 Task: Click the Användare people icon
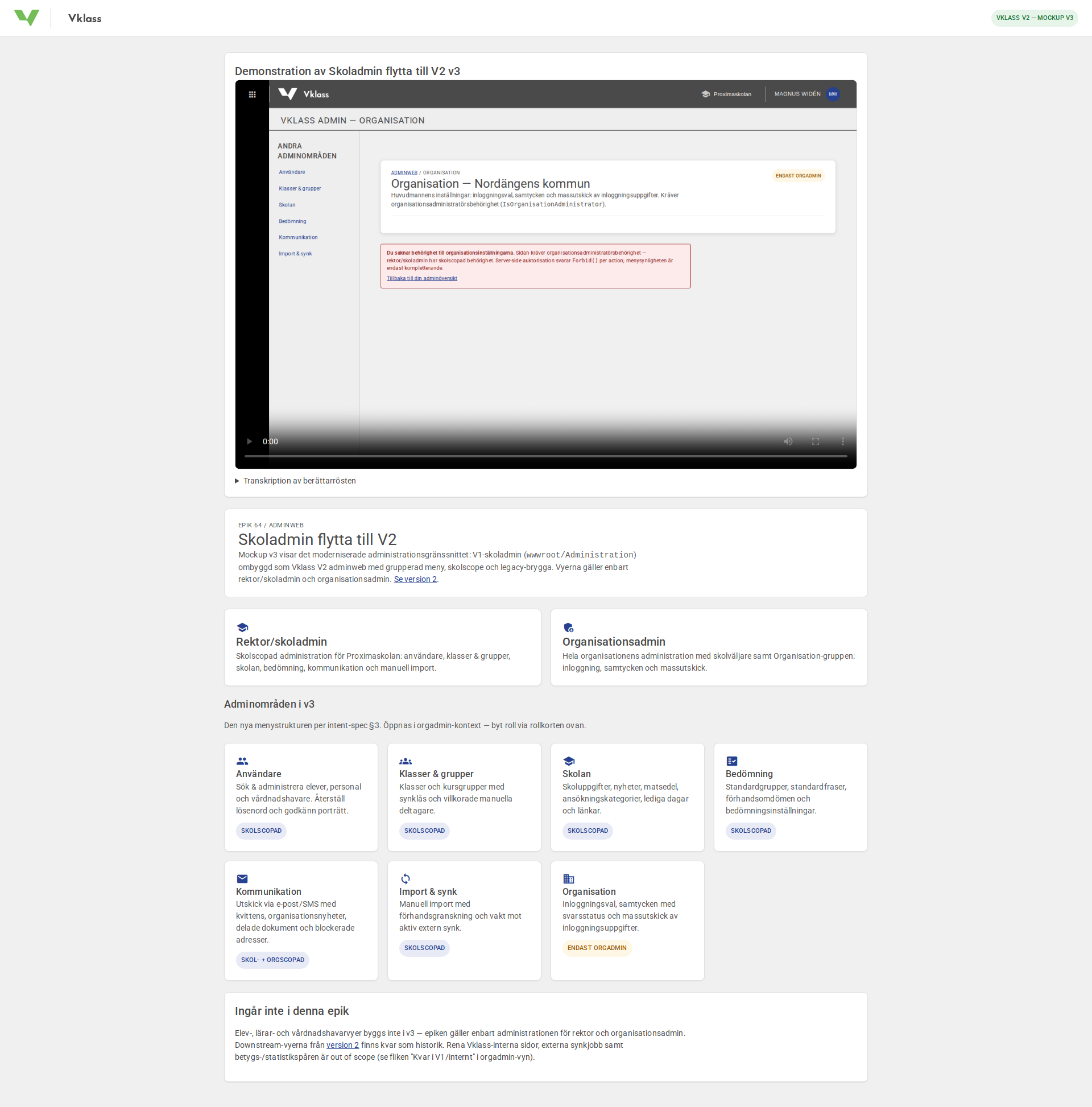coord(242,761)
